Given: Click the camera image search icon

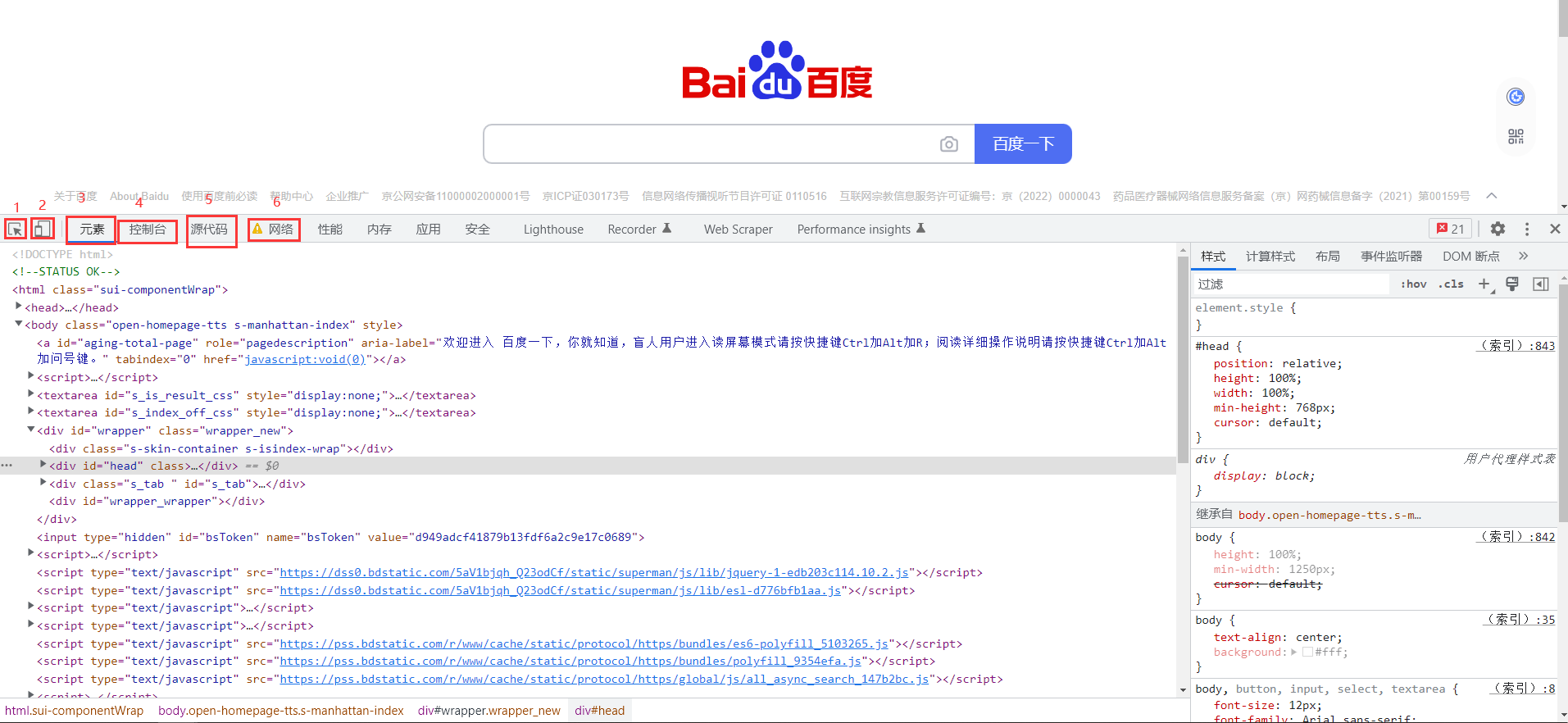Looking at the screenshot, I should click(x=949, y=144).
